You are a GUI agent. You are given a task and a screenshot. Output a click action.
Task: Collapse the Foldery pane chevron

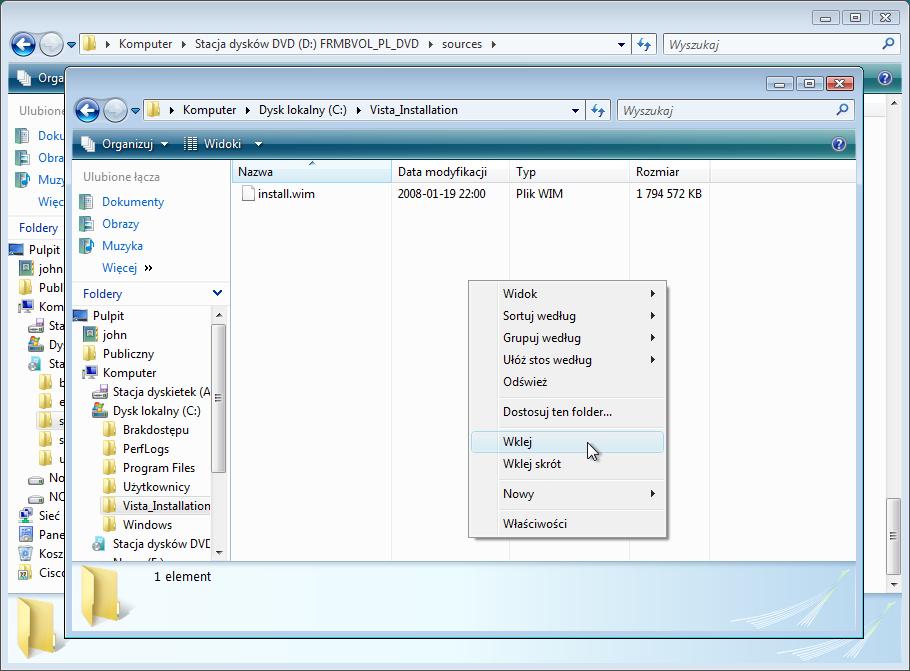pyautogui.click(x=218, y=293)
